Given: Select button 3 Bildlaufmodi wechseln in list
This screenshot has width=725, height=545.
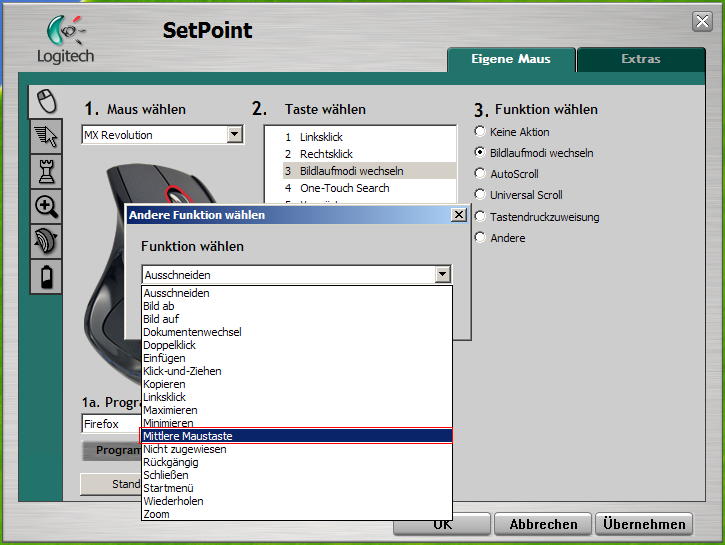Looking at the screenshot, I should coord(369,171).
